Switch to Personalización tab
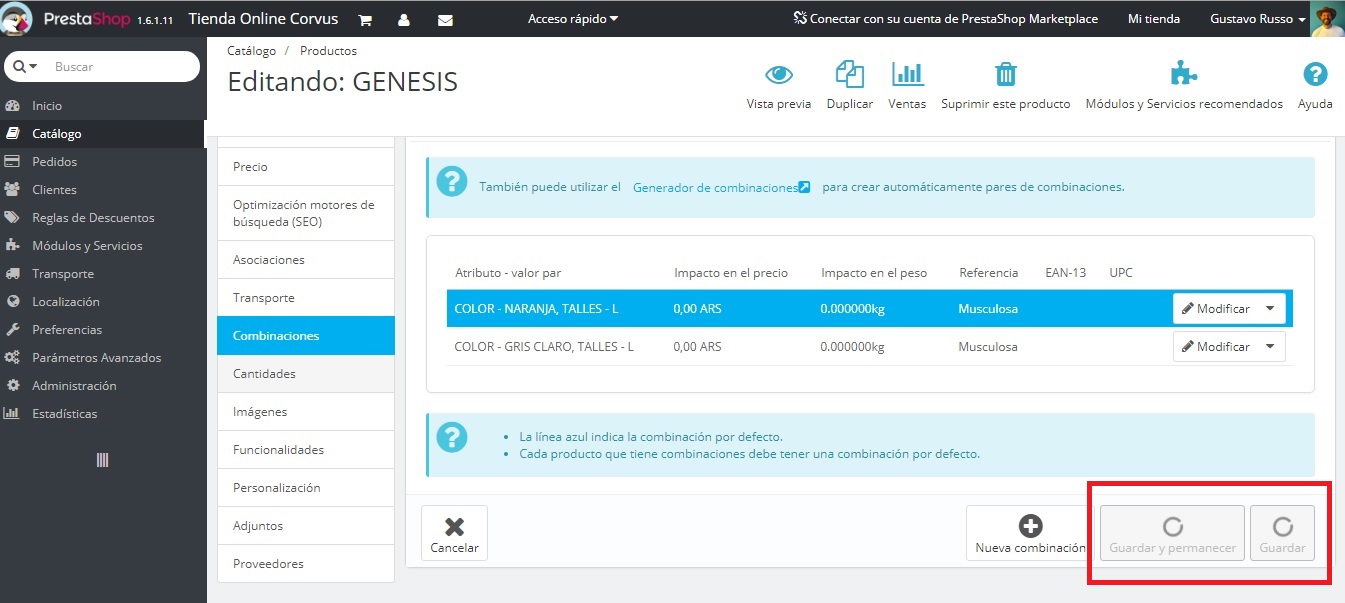This screenshot has height=603, width=1345. point(306,488)
